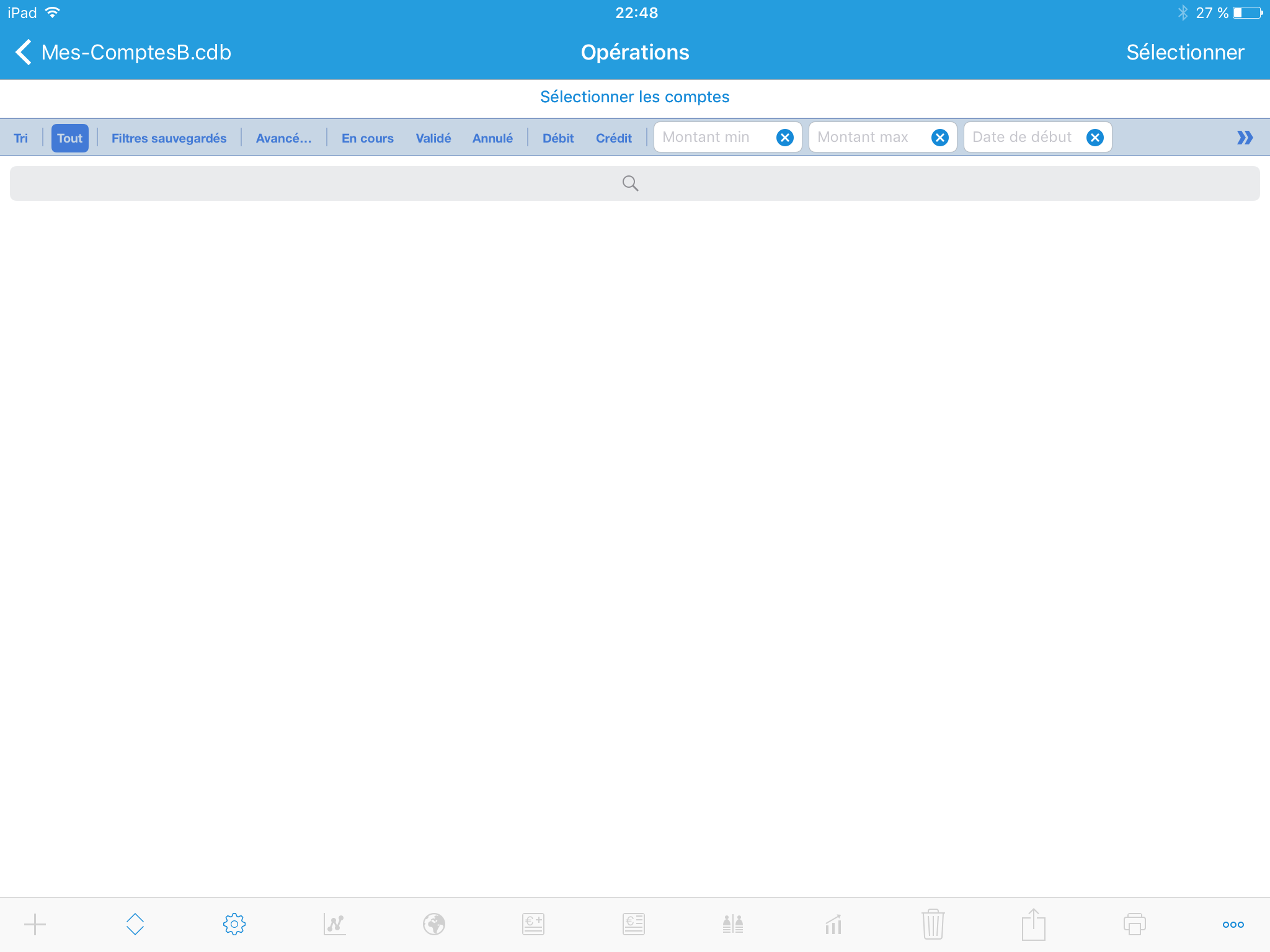Viewport: 1270px width, 952px height.
Task: Tap the Wi-Fi status icon
Action: [x=53, y=12]
